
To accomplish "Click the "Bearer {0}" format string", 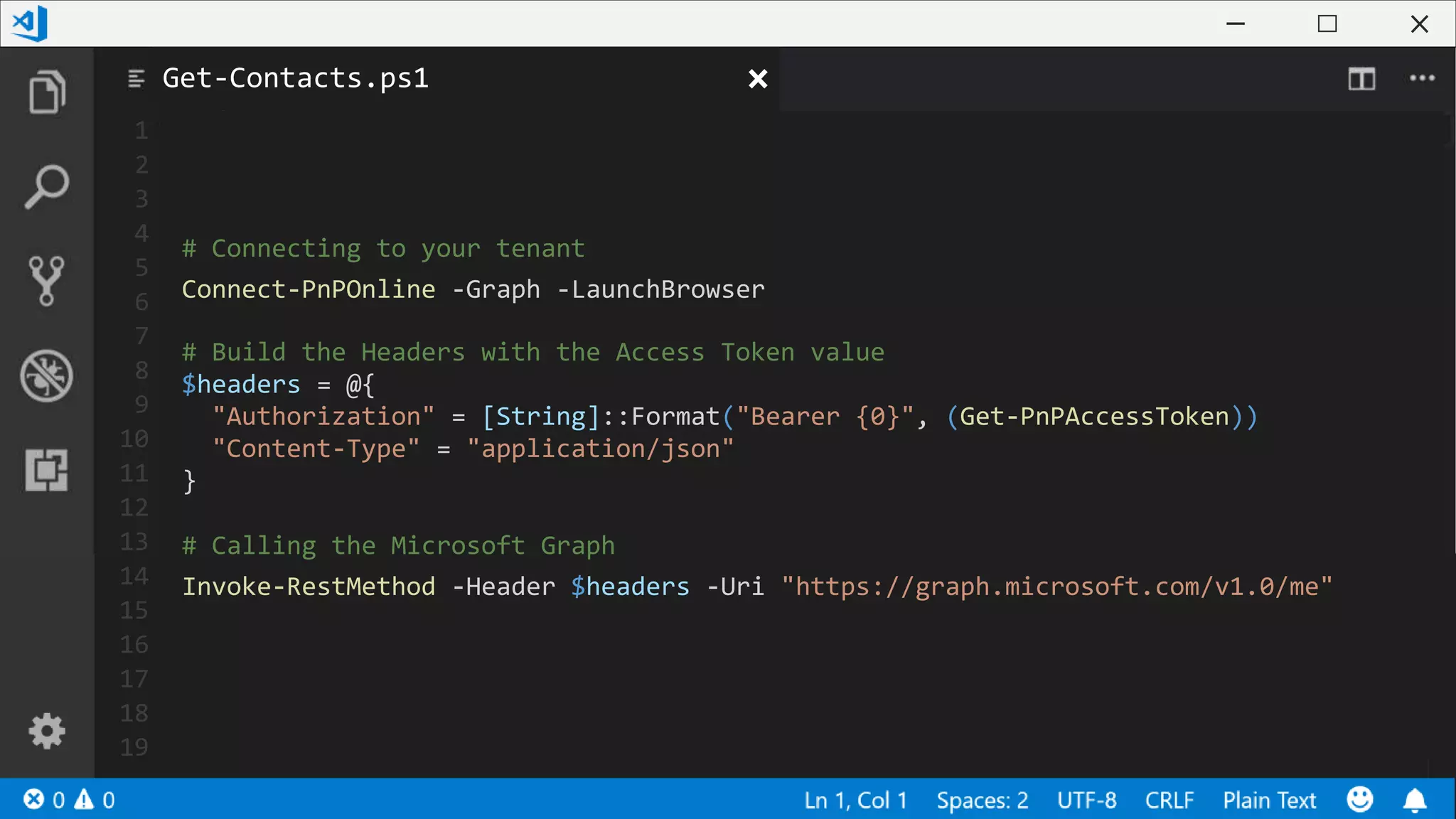I will 825,417.
